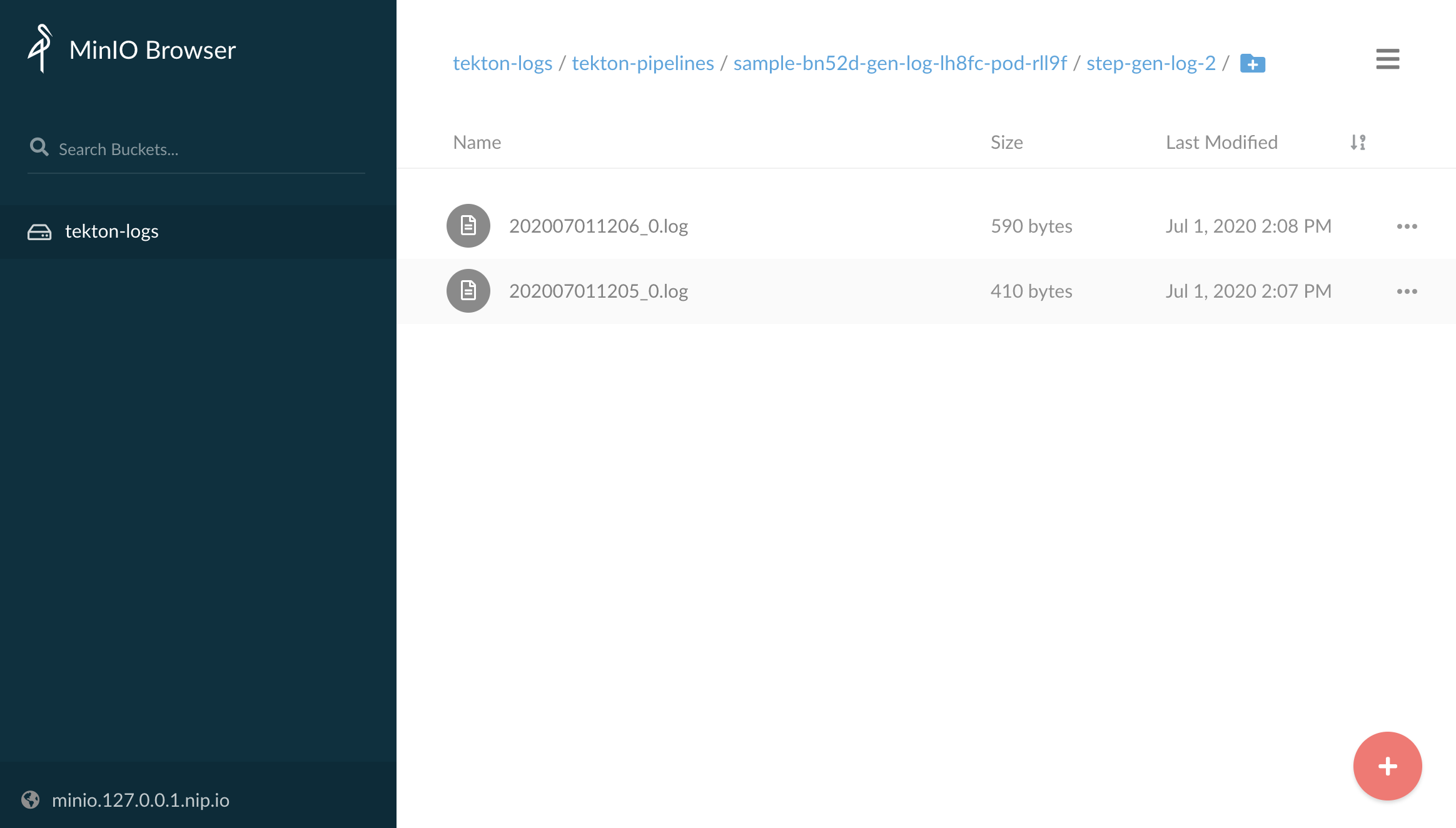Click the 410 bytes size cell
The height and width of the screenshot is (828, 1456).
pyautogui.click(x=1031, y=291)
